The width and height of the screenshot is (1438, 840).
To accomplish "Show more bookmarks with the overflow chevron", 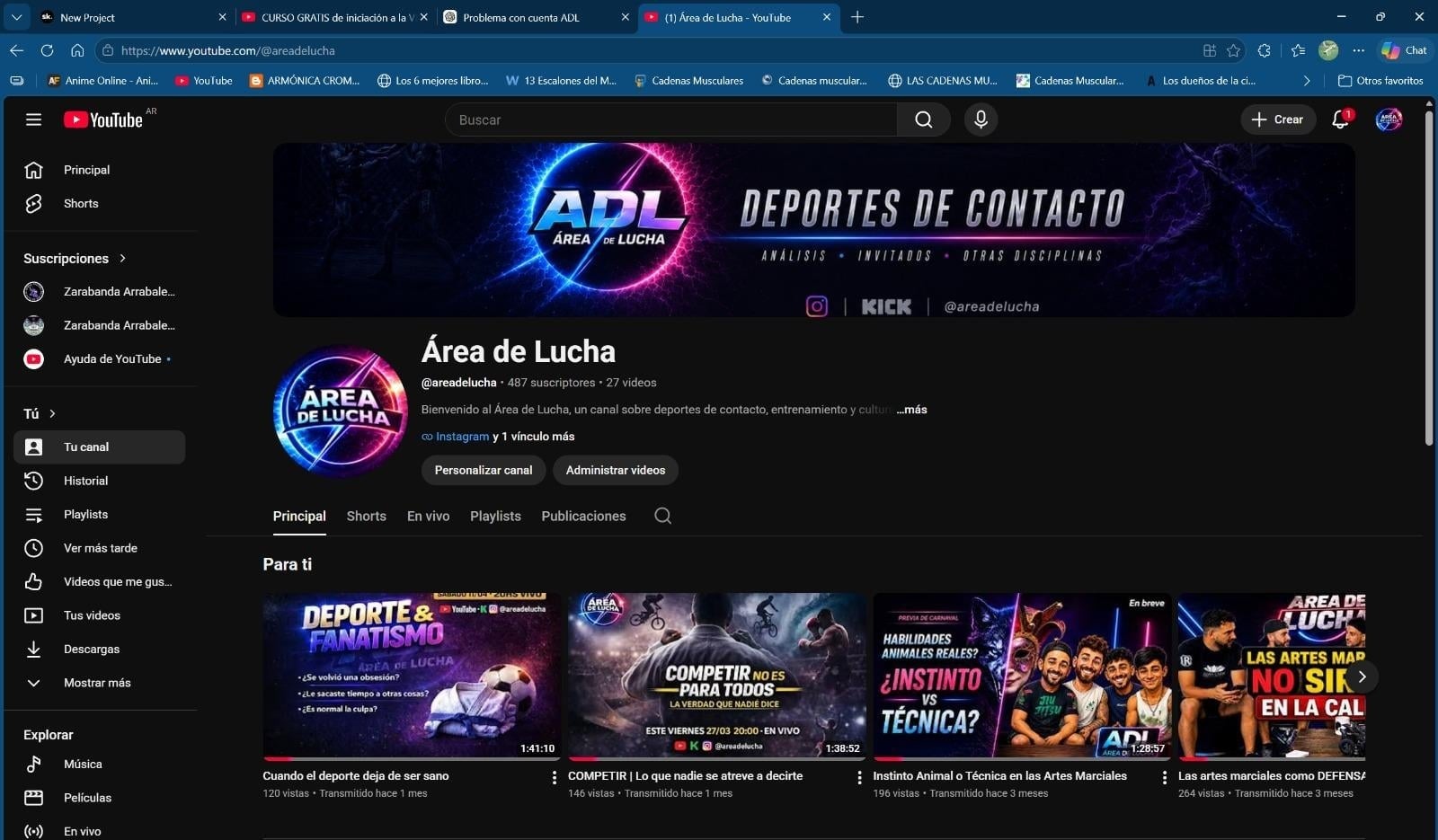I will [1306, 81].
